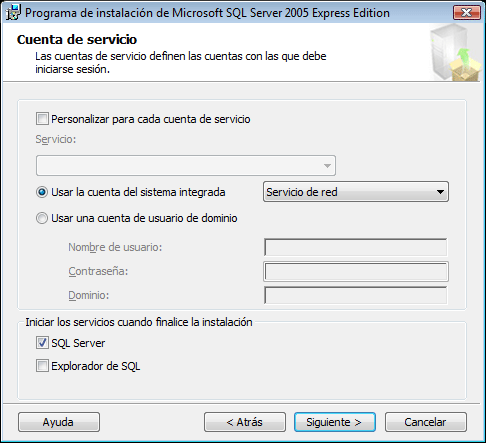486x443 pixels.
Task: Click the Iniciar los servicios group label
Action: [139, 322]
